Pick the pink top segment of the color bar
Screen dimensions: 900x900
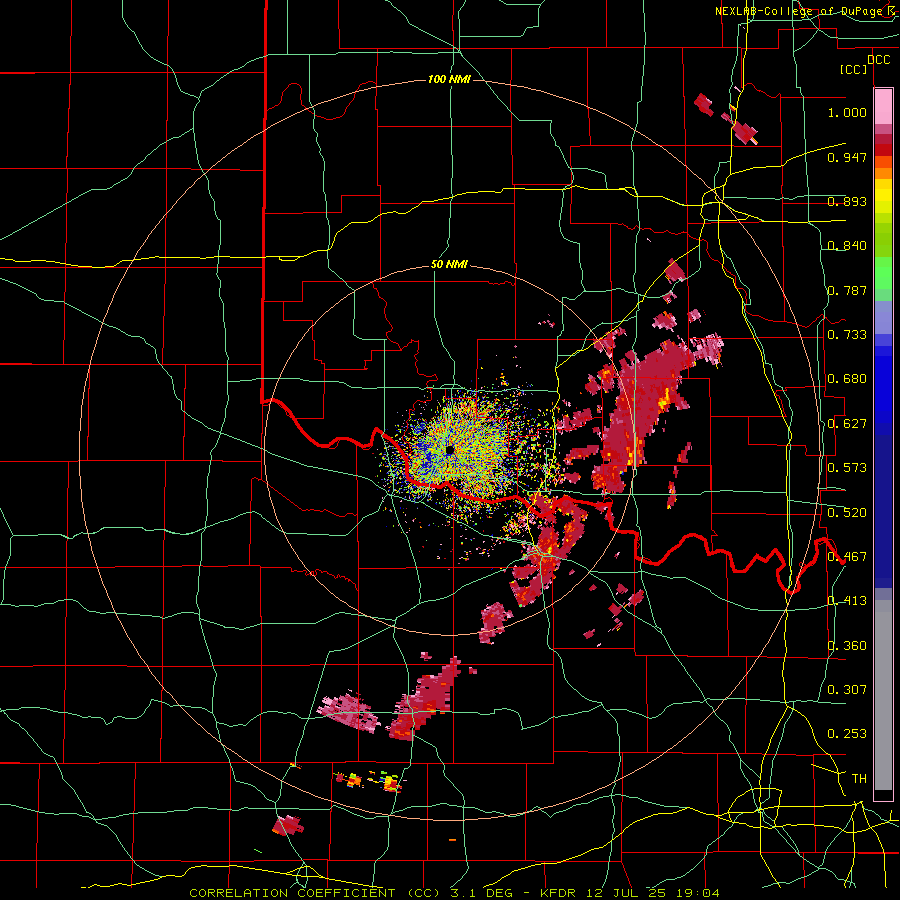point(883,106)
